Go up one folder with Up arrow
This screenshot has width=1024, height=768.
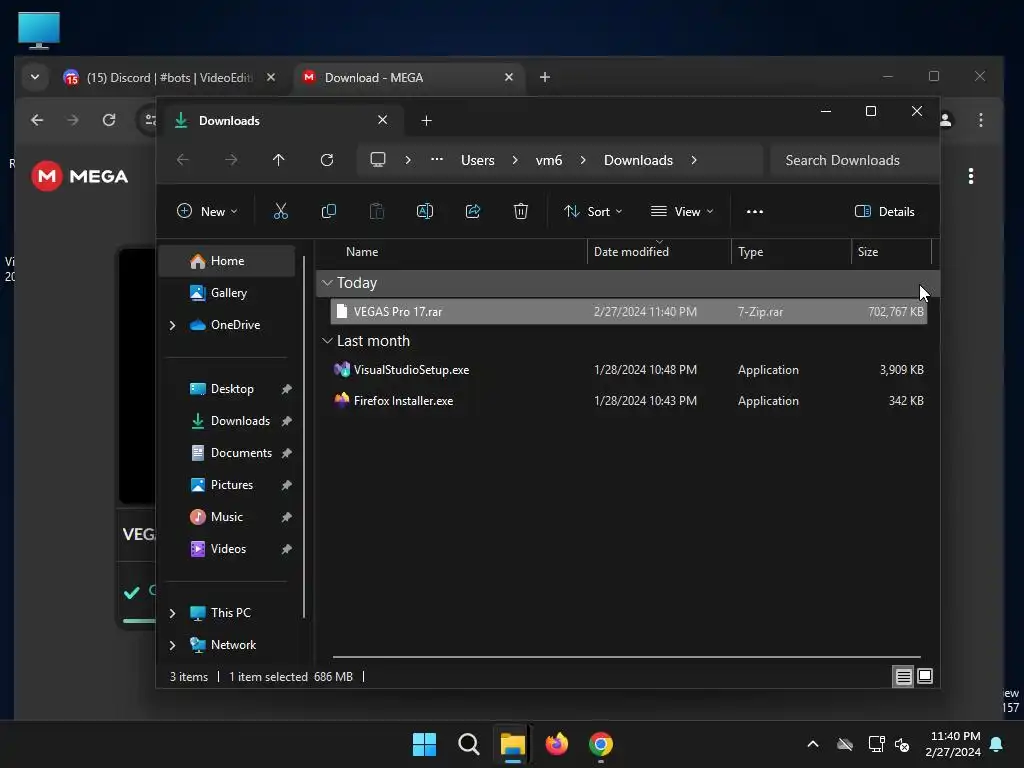point(278,160)
